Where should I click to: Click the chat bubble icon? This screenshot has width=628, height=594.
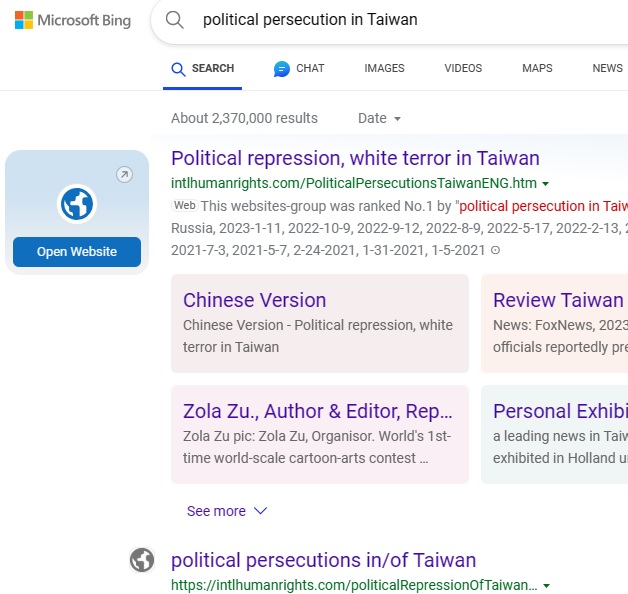(x=282, y=69)
